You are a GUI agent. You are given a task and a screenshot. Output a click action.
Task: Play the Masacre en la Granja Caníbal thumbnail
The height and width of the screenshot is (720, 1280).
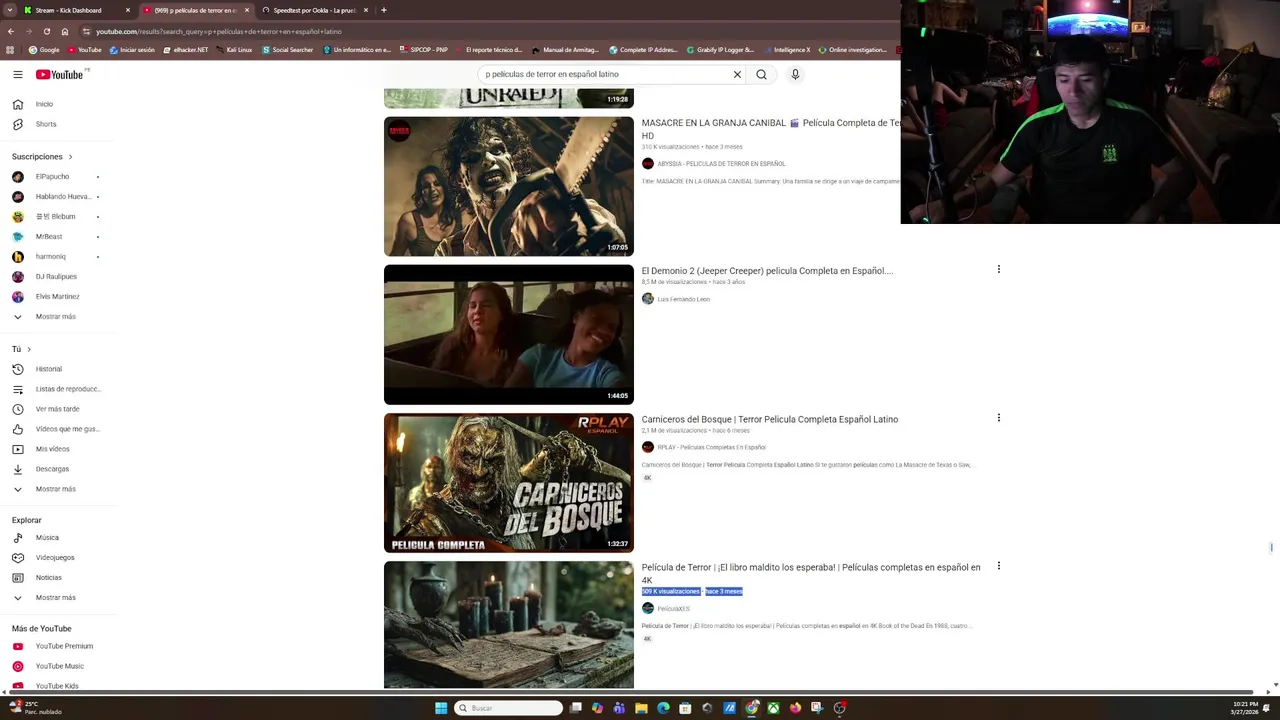(x=509, y=187)
